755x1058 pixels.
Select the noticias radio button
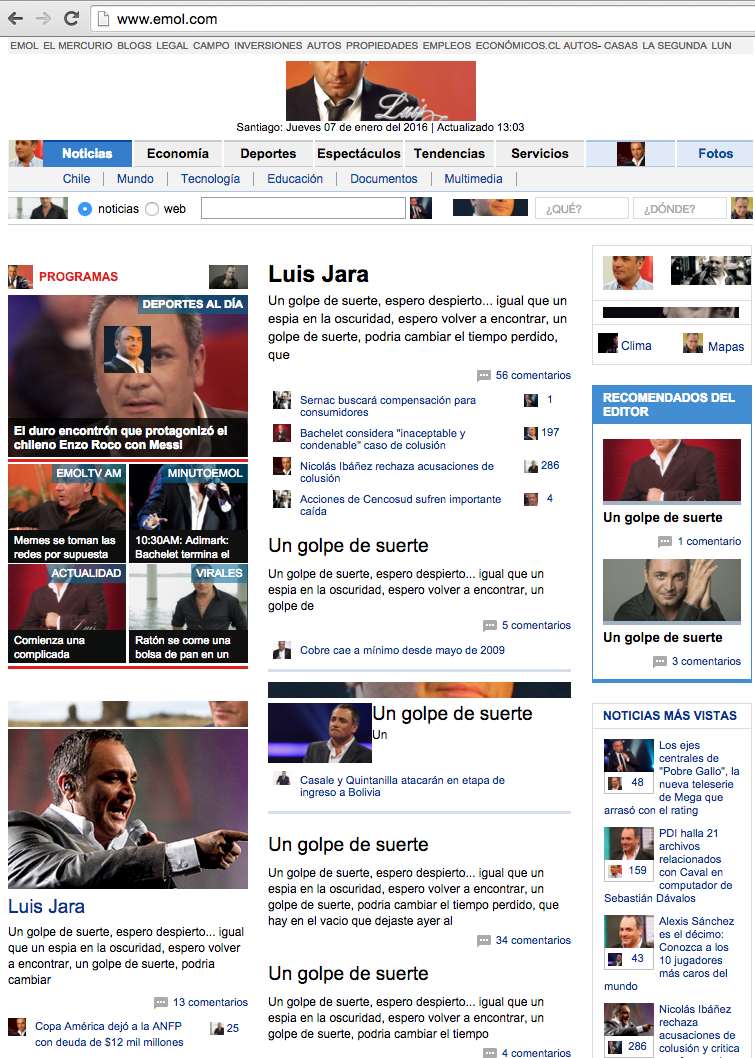click(x=85, y=209)
